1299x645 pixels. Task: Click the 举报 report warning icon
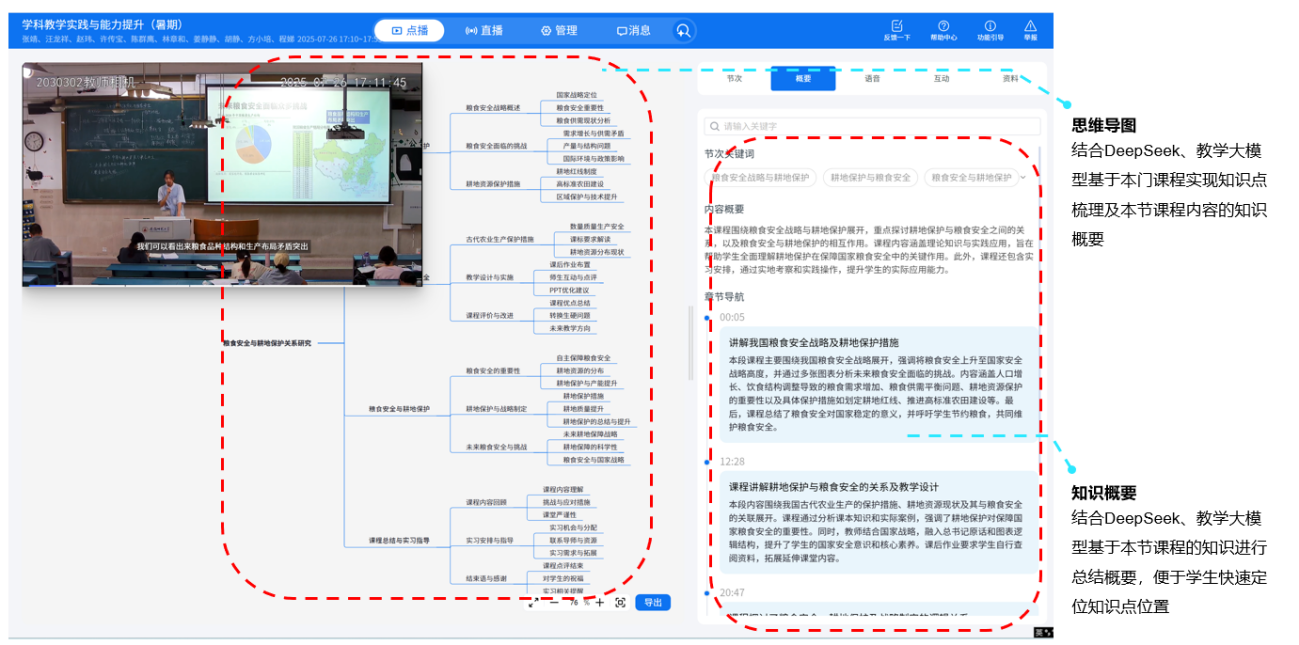click(1030, 29)
